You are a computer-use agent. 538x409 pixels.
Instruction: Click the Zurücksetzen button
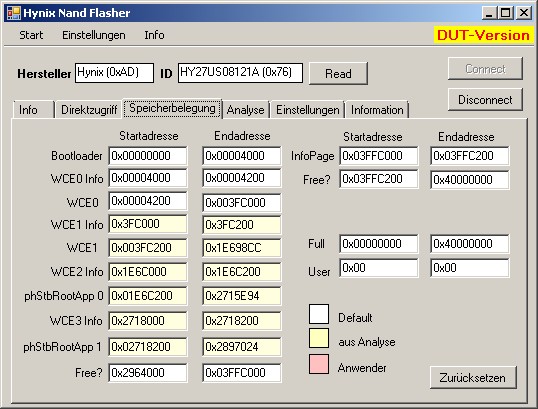pos(473,377)
